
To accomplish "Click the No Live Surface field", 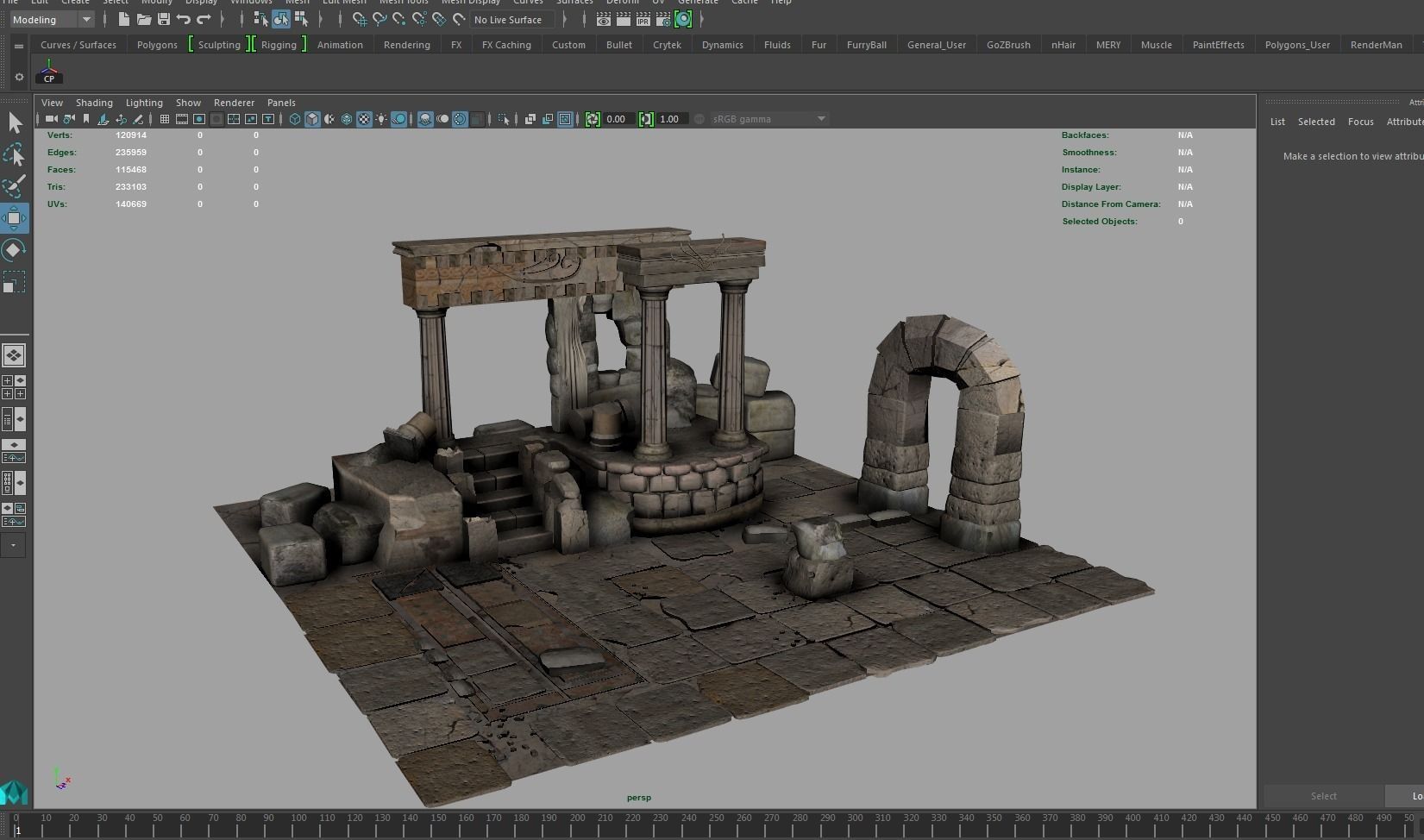I will [x=511, y=19].
